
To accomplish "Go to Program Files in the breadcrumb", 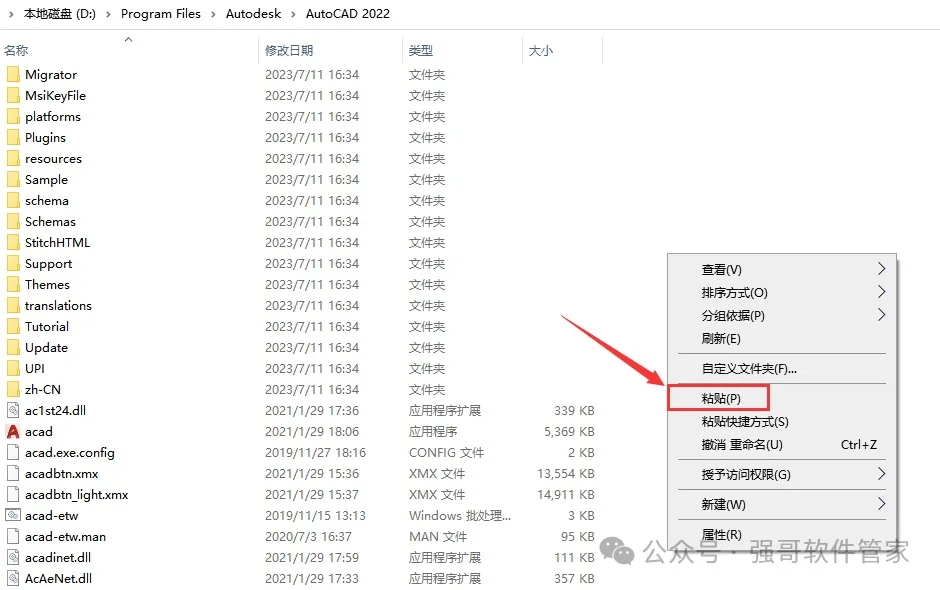I will coord(161,14).
